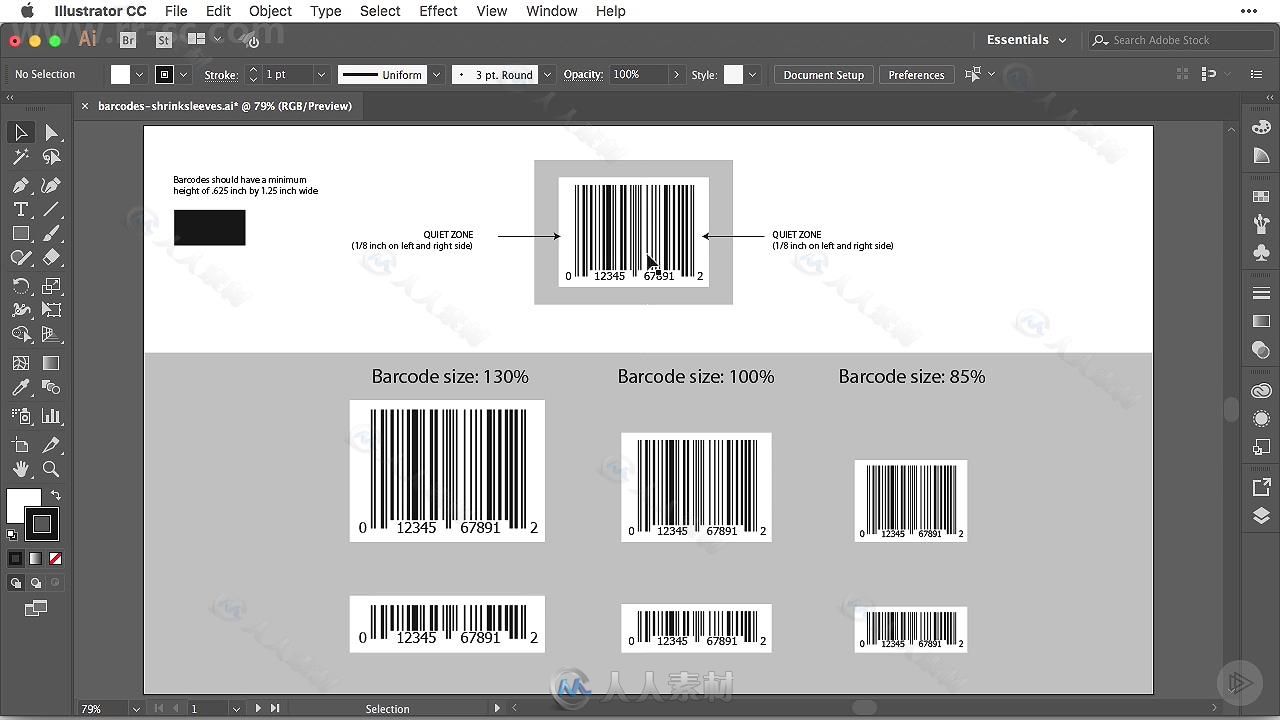Set paint mode to None
Viewport: 1280px width, 720px height.
coord(55,559)
